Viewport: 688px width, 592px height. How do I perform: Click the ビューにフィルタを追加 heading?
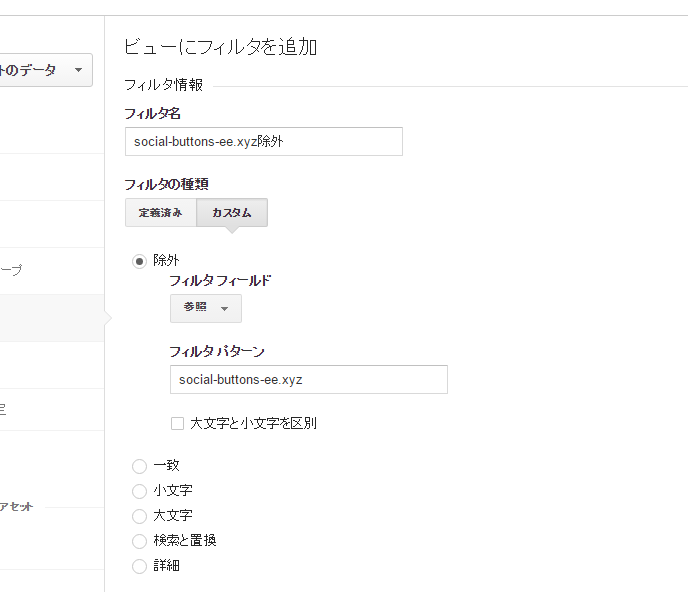point(220,47)
